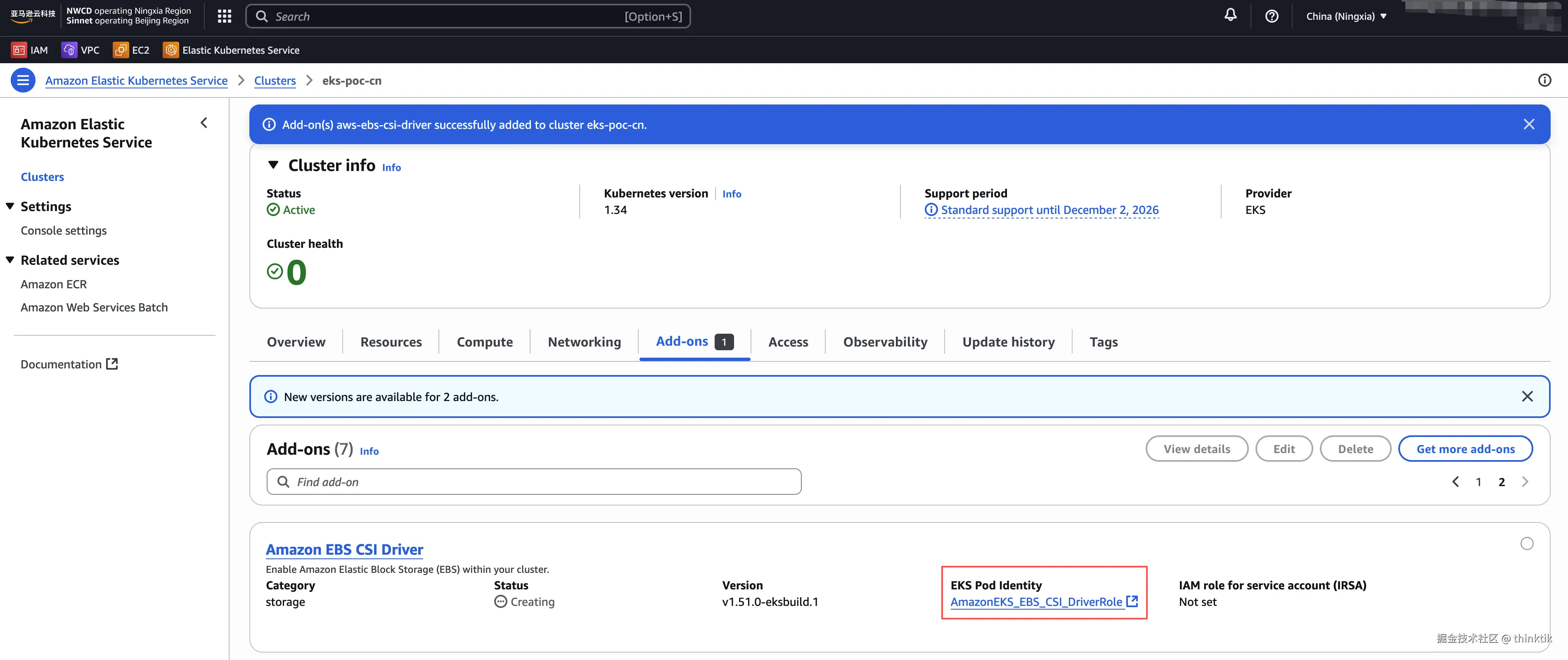The width and height of the screenshot is (1568, 660).
Task: Open the help question mark icon
Action: (1272, 17)
